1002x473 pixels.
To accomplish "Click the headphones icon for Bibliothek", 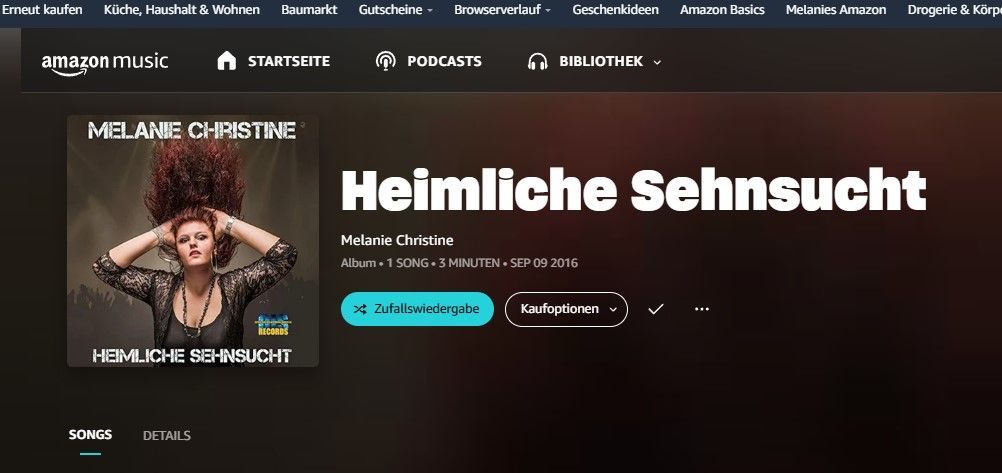I will click(537, 61).
